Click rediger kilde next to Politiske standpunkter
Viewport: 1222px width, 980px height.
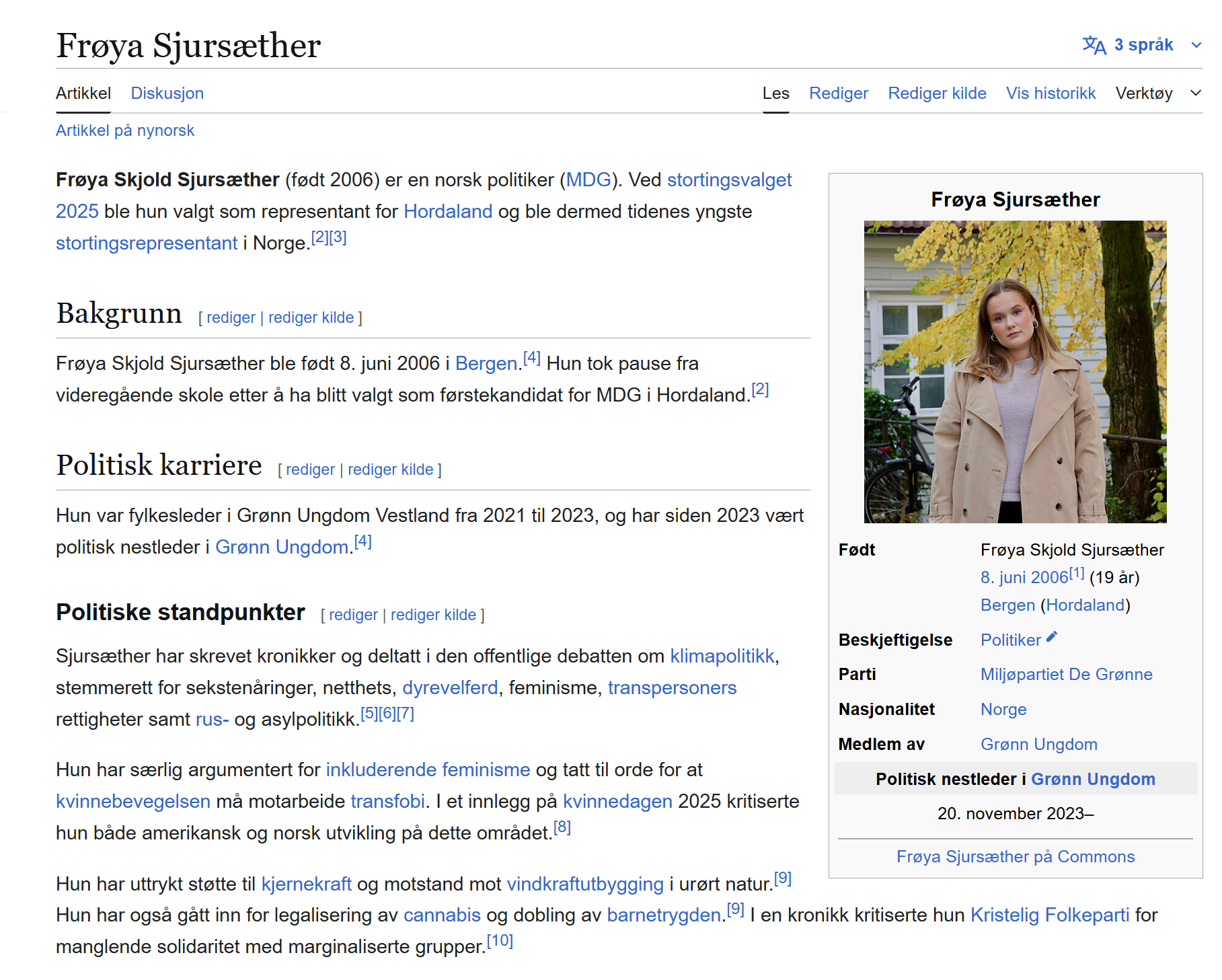[434, 615]
